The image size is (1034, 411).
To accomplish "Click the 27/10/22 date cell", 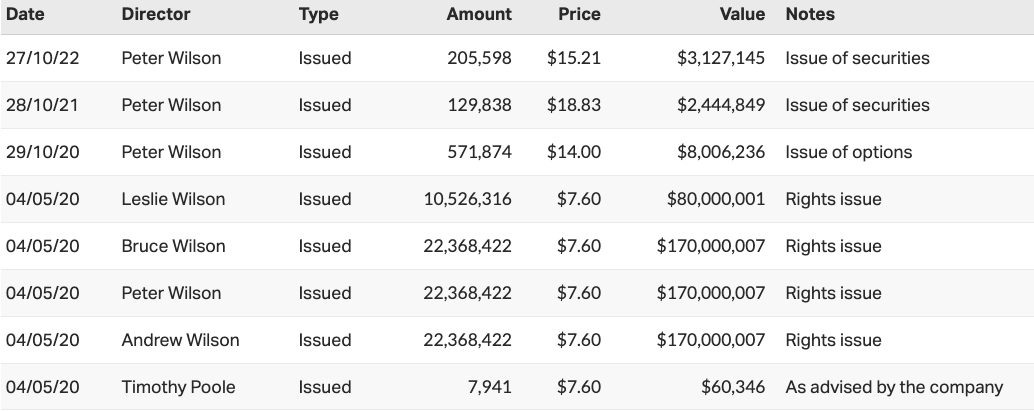I will coord(42,58).
